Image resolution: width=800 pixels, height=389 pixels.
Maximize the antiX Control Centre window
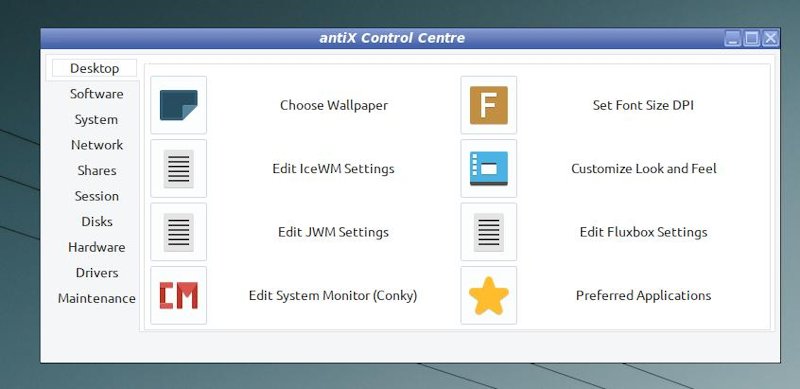coord(752,38)
